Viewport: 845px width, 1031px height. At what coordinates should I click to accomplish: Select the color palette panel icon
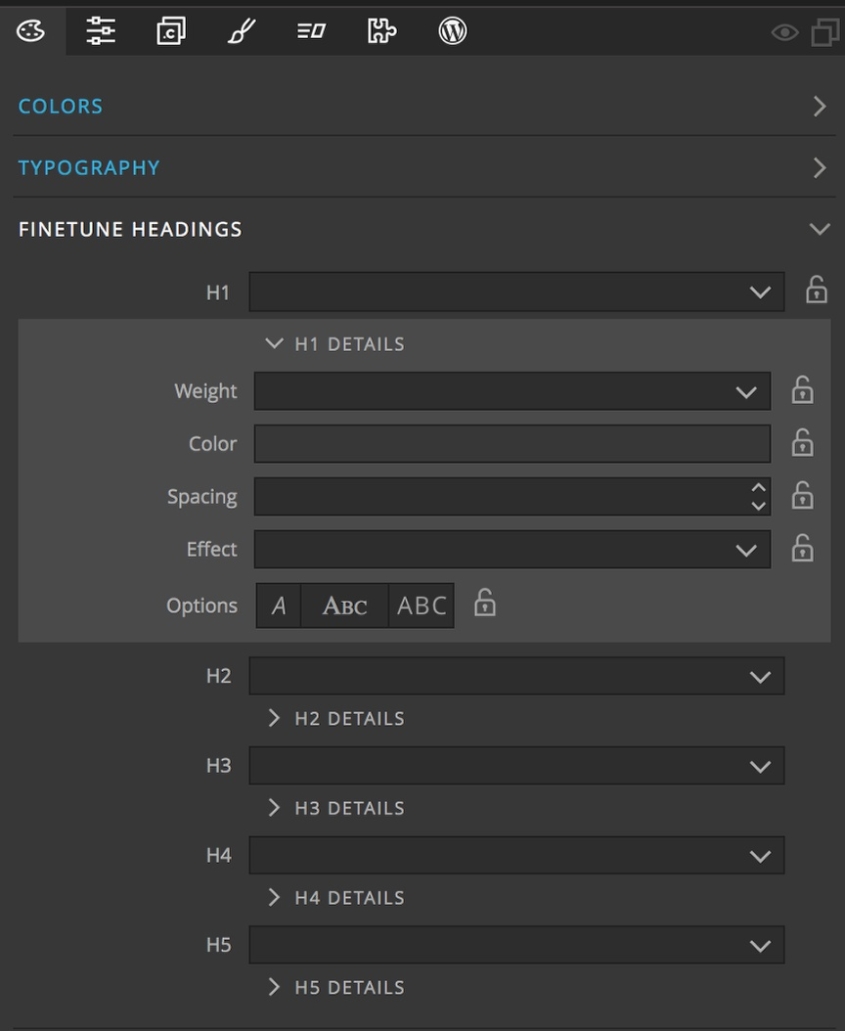pos(30,31)
